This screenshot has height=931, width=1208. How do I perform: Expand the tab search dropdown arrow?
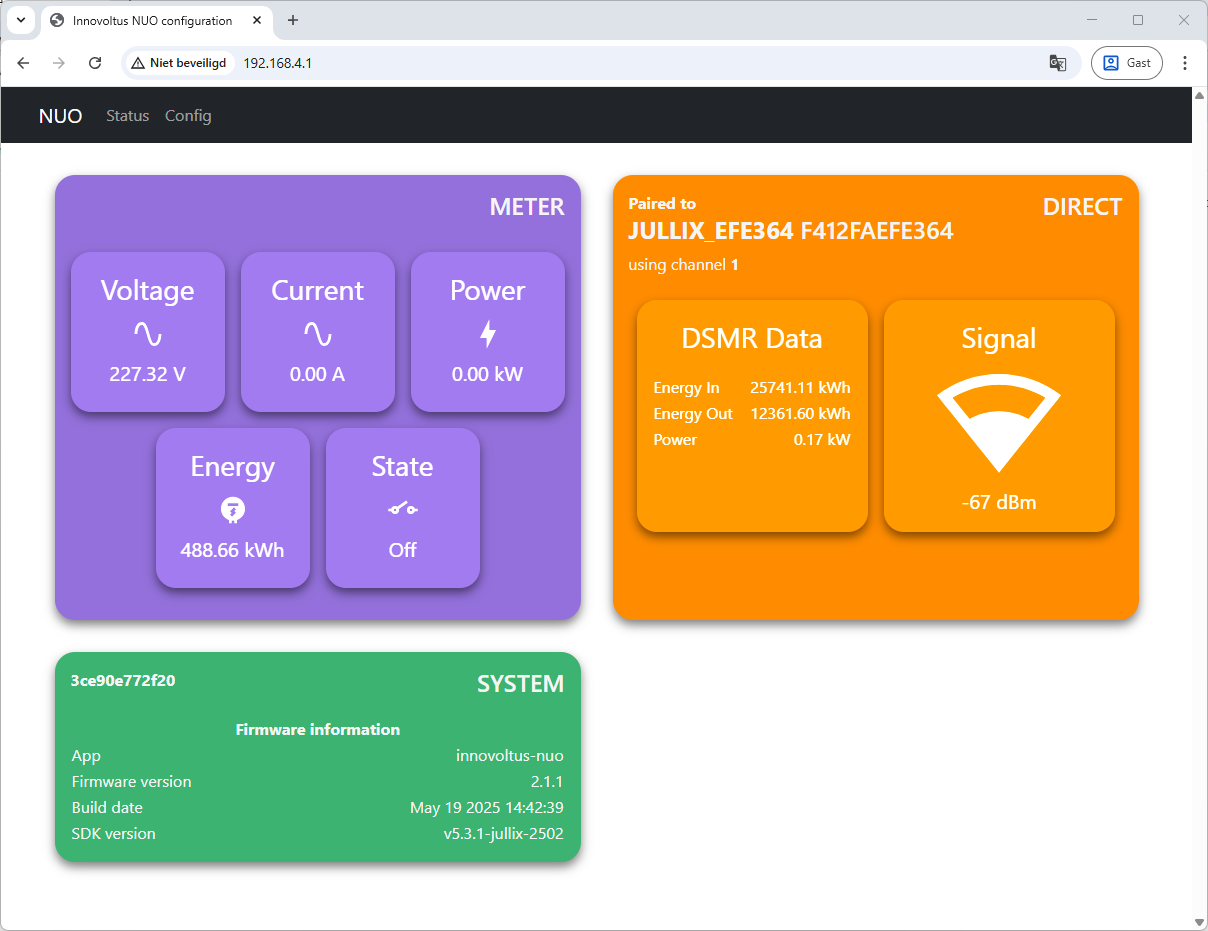[20, 20]
